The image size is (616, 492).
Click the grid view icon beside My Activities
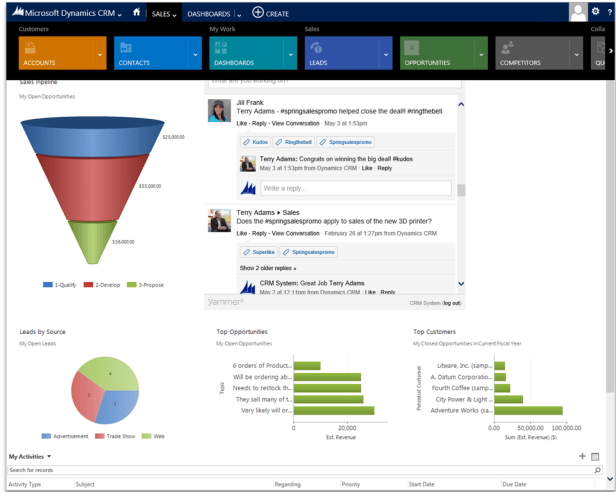click(595, 457)
